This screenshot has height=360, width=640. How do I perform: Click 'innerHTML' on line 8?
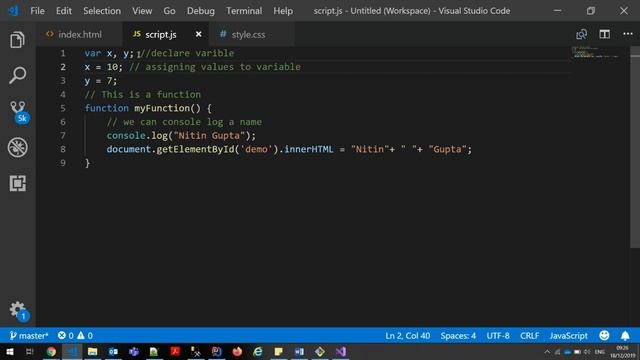tap(309, 149)
